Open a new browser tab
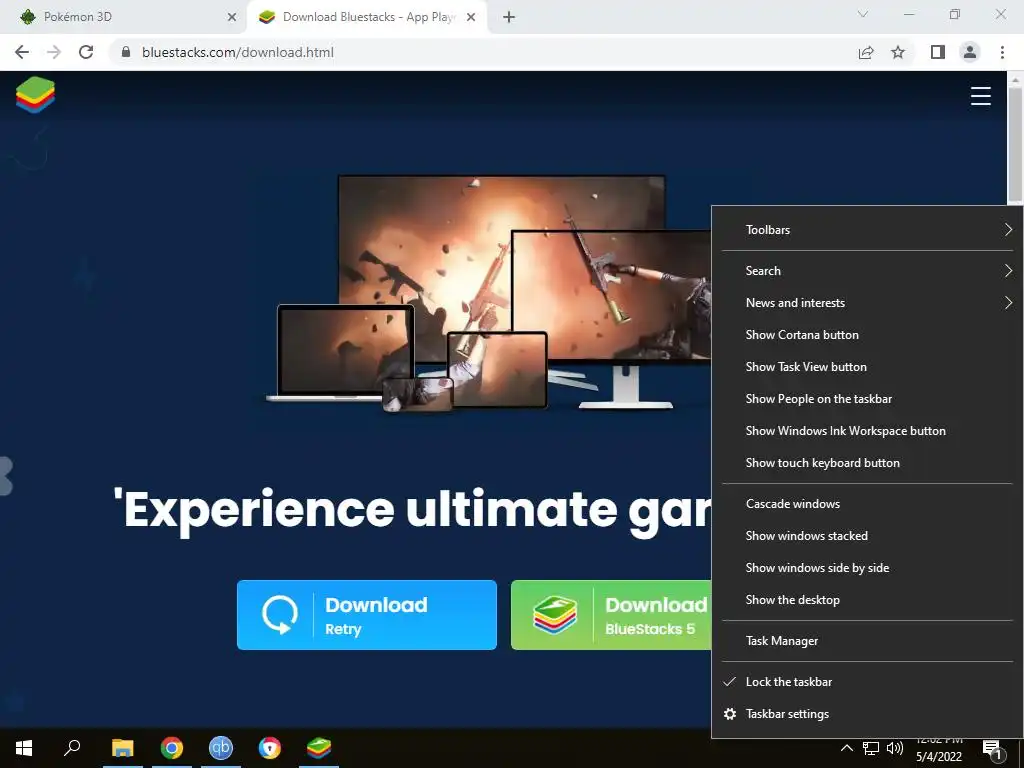Image resolution: width=1024 pixels, height=768 pixels. pyautogui.click(x=509, y=17)
